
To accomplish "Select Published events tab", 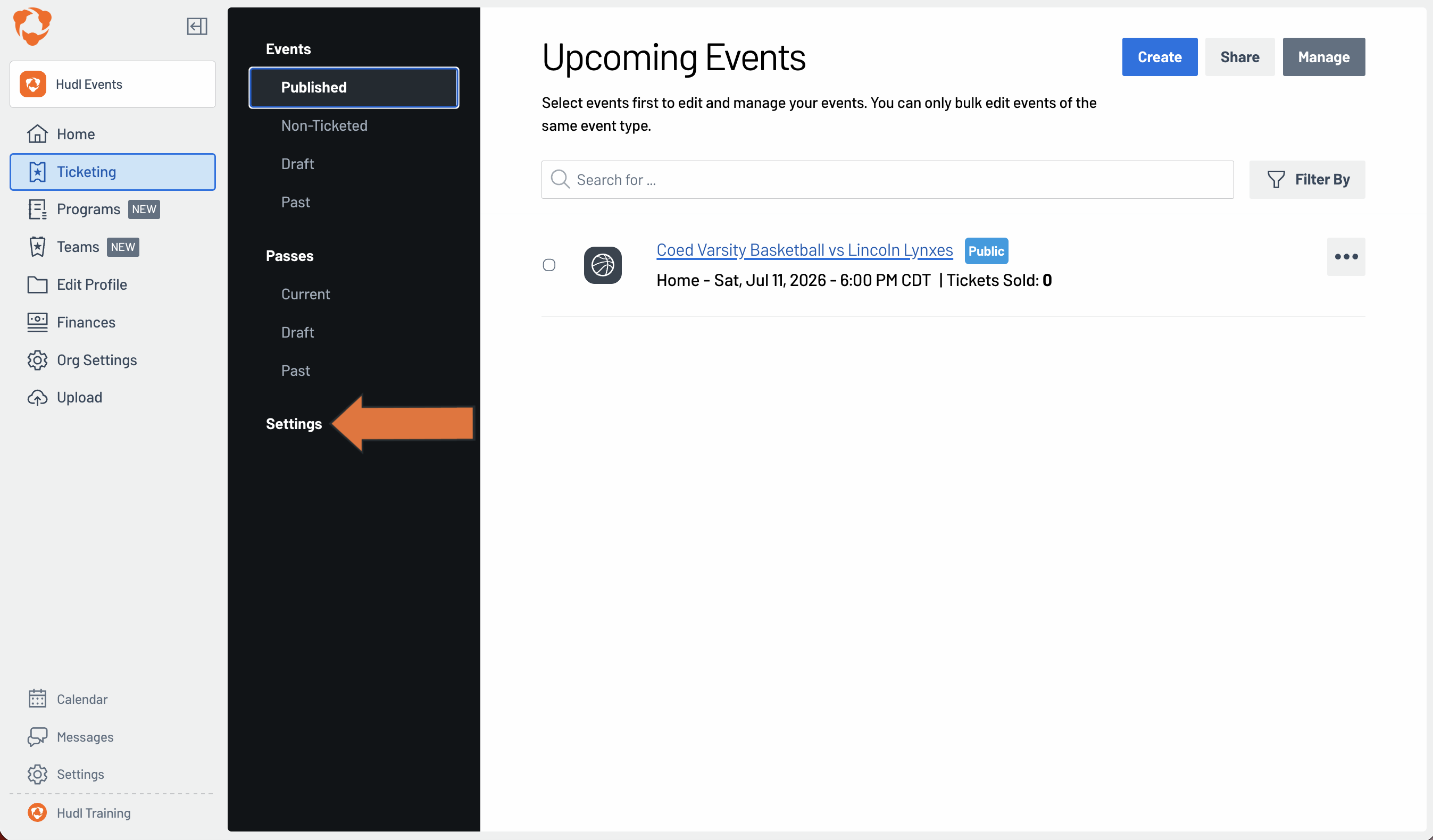I will pos(354,88).
